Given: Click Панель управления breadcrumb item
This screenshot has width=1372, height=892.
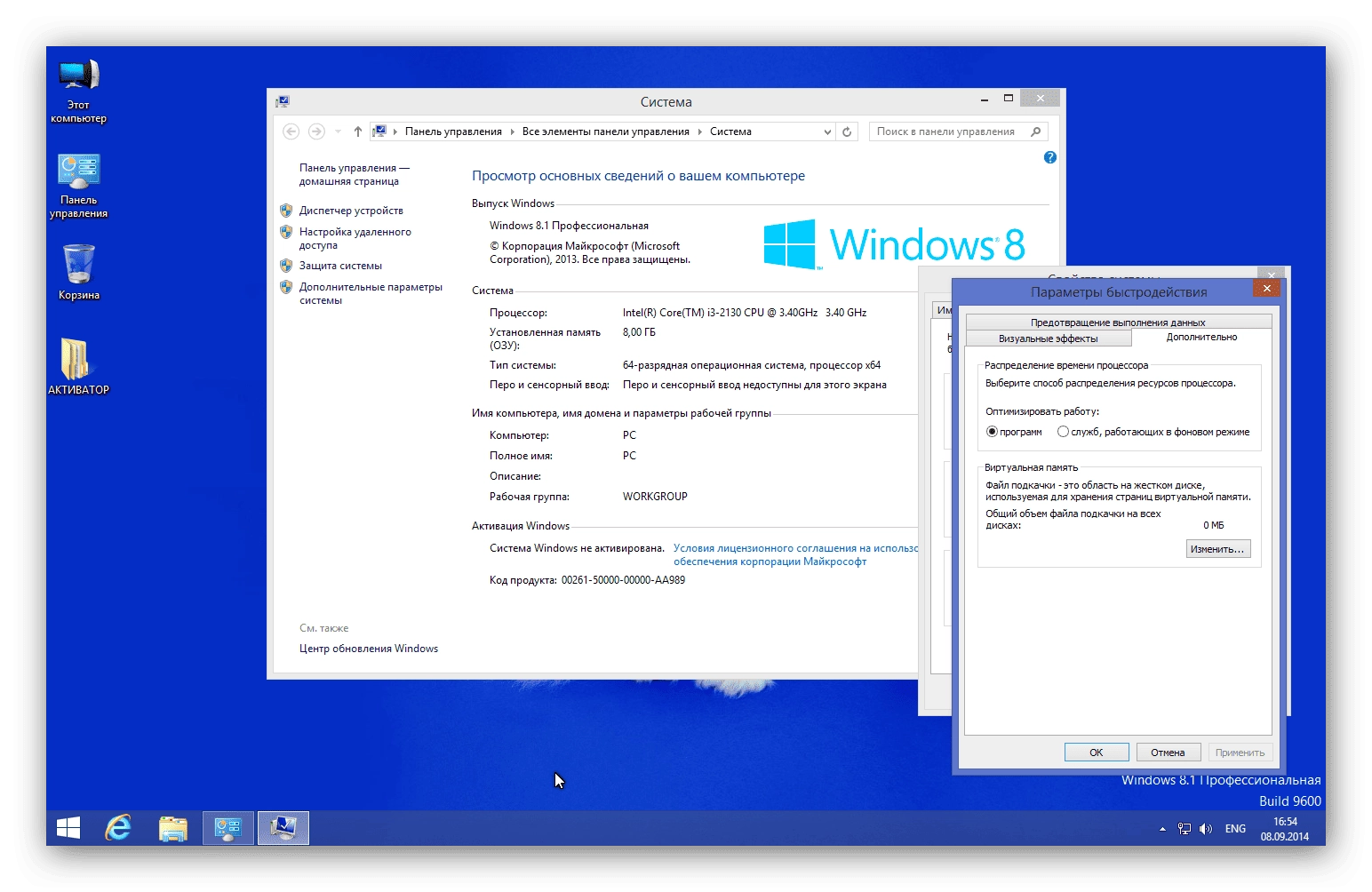Looking at the screenshot, I should pyautogui.click(x=453, y=131).
